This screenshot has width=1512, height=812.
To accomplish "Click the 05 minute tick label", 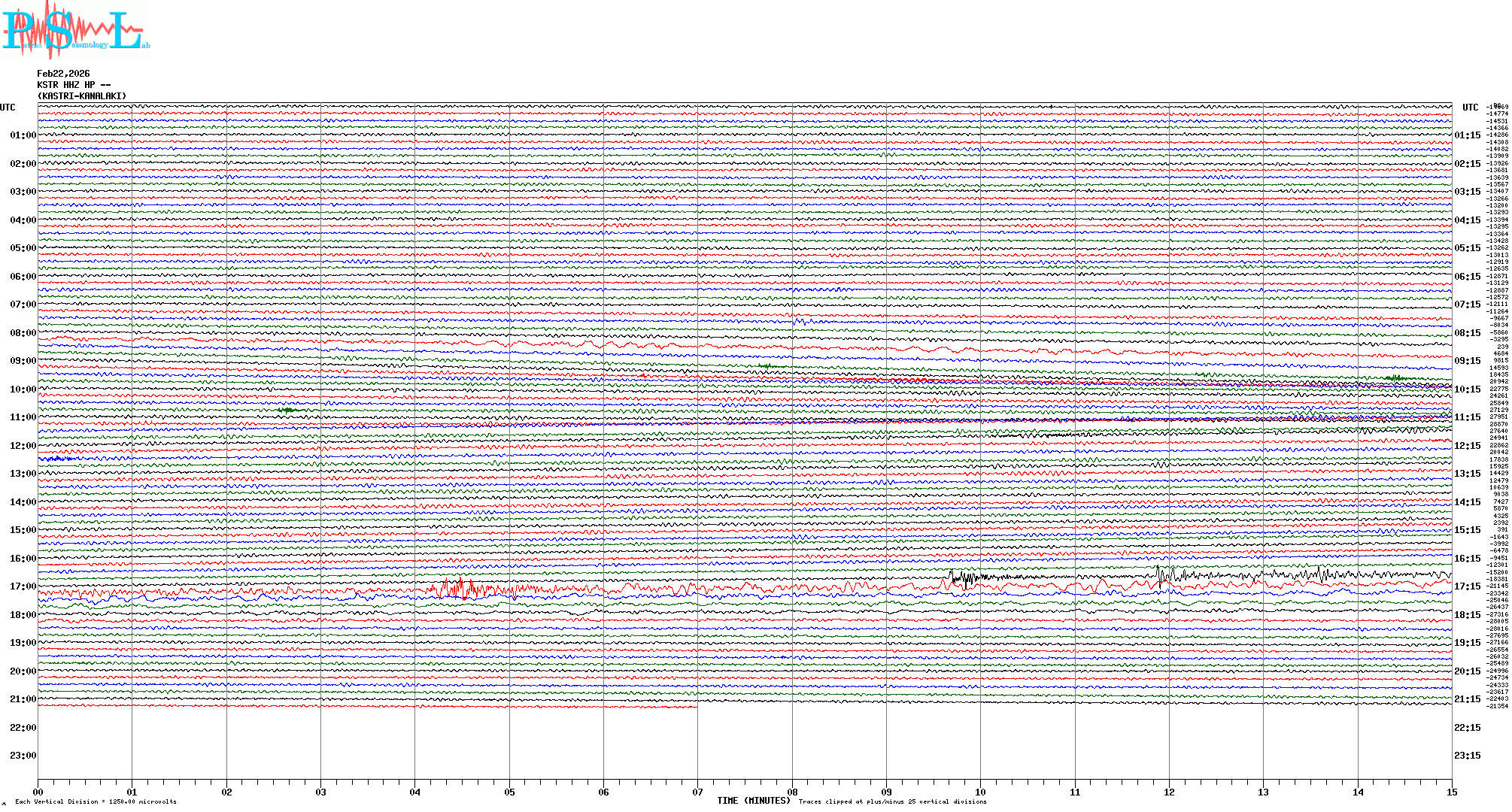I will coord(509,792).
